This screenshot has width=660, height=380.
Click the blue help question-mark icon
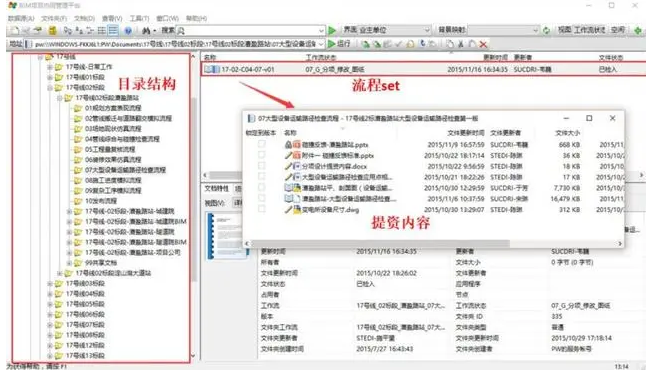(x=128, y=30)
